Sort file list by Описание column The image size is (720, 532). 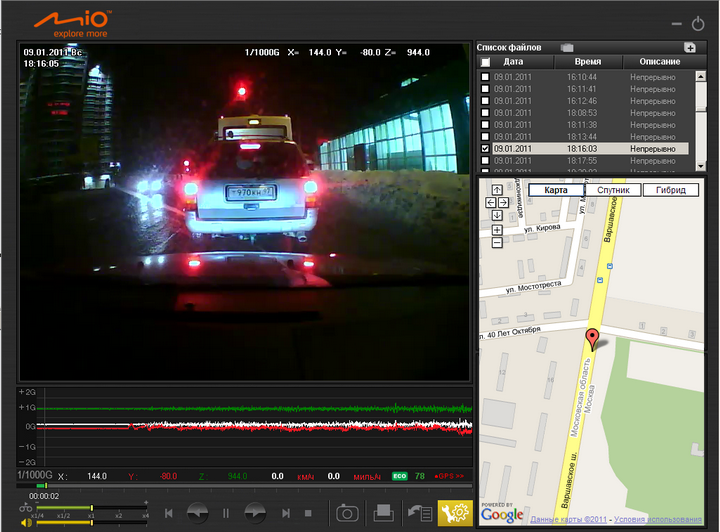(x=660, y=62)
